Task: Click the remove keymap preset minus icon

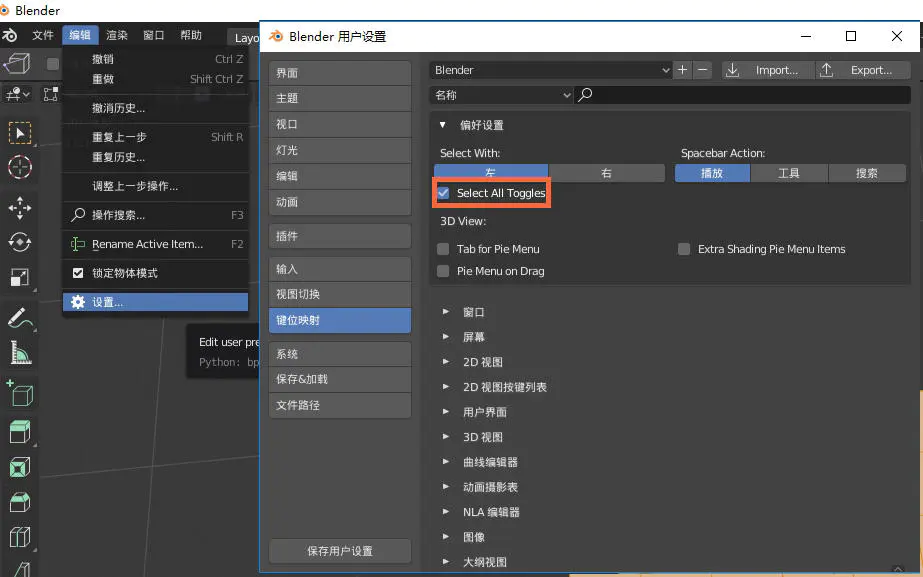Action: pyautogui.click(x=702, y=70)
